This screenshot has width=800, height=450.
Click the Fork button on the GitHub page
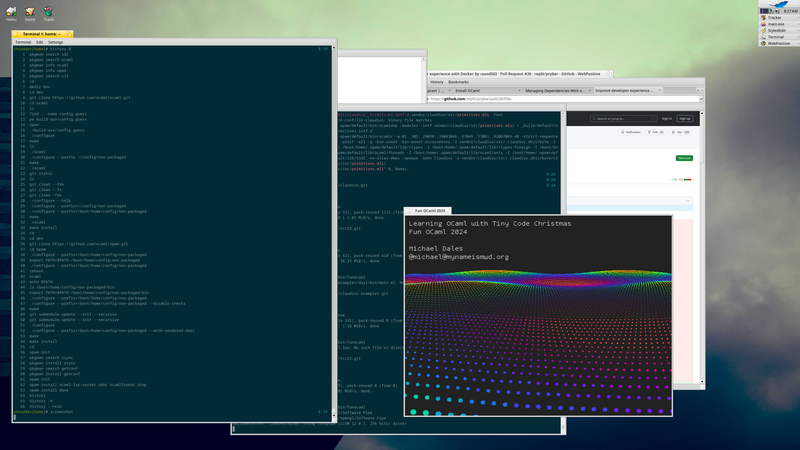click(x=656, y=132)
